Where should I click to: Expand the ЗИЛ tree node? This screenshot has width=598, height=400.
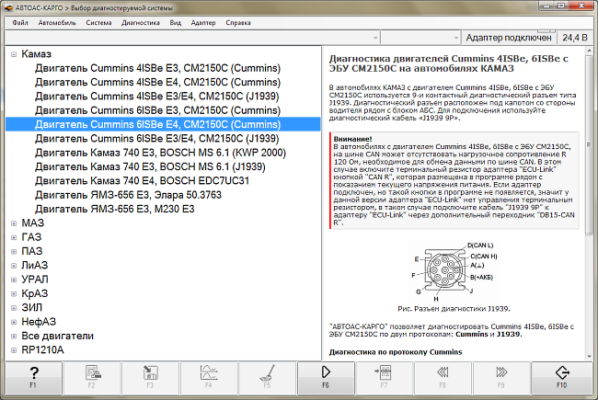(x=14, y=308)
